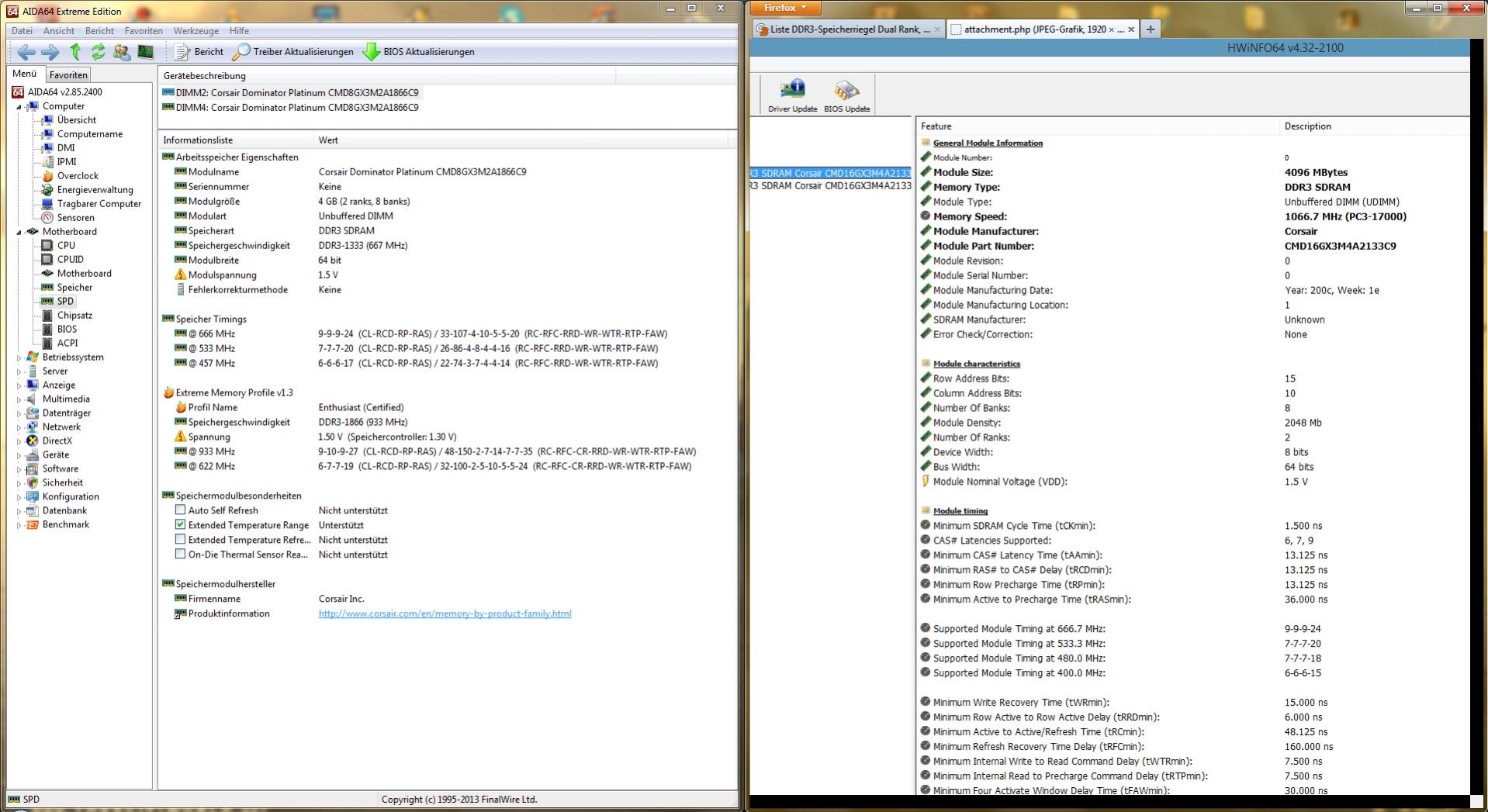This screenshot has width=1488, height=812.
Task: Open the Werkzeuge menu
Action: [196, 31]
